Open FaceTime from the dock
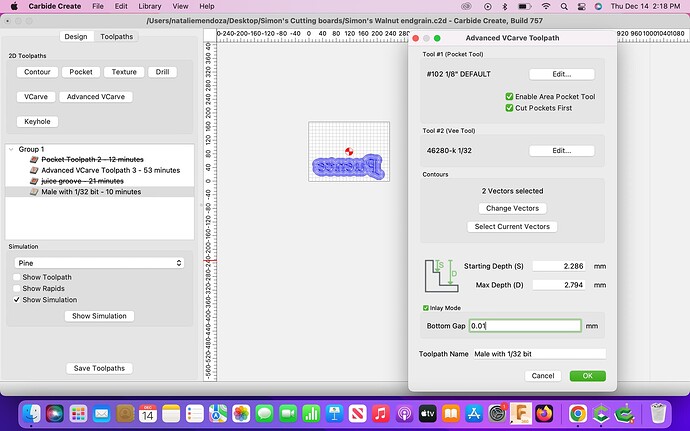The height and width of the screenshot is (431, 690). 288,414
